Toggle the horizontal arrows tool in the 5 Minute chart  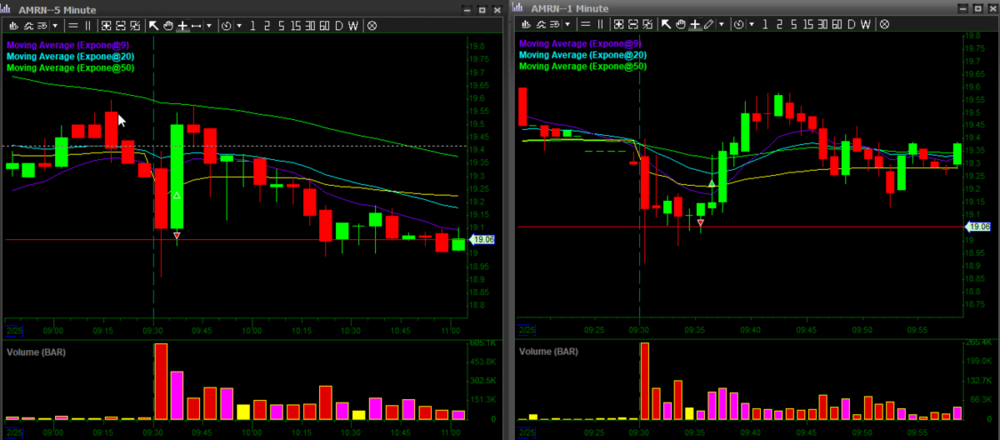[196, 25]
